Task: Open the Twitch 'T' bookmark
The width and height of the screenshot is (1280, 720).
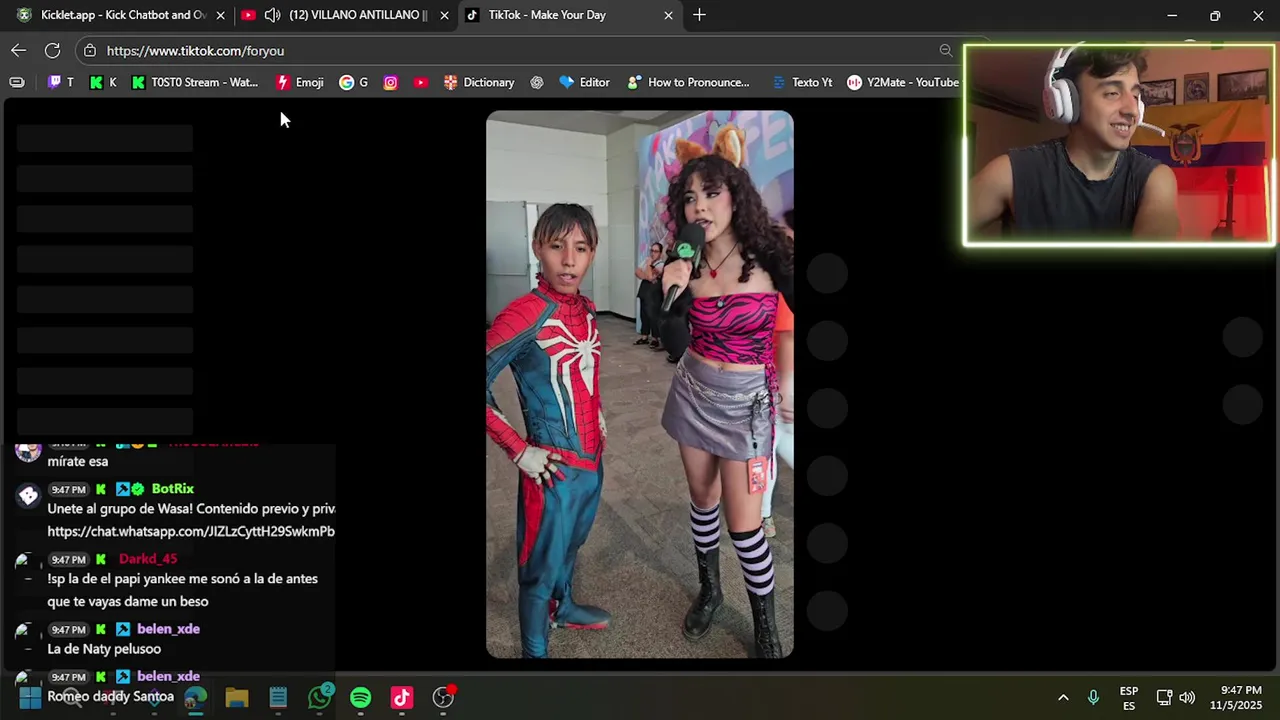Action: pyautogui.click(x=60, y=82)
